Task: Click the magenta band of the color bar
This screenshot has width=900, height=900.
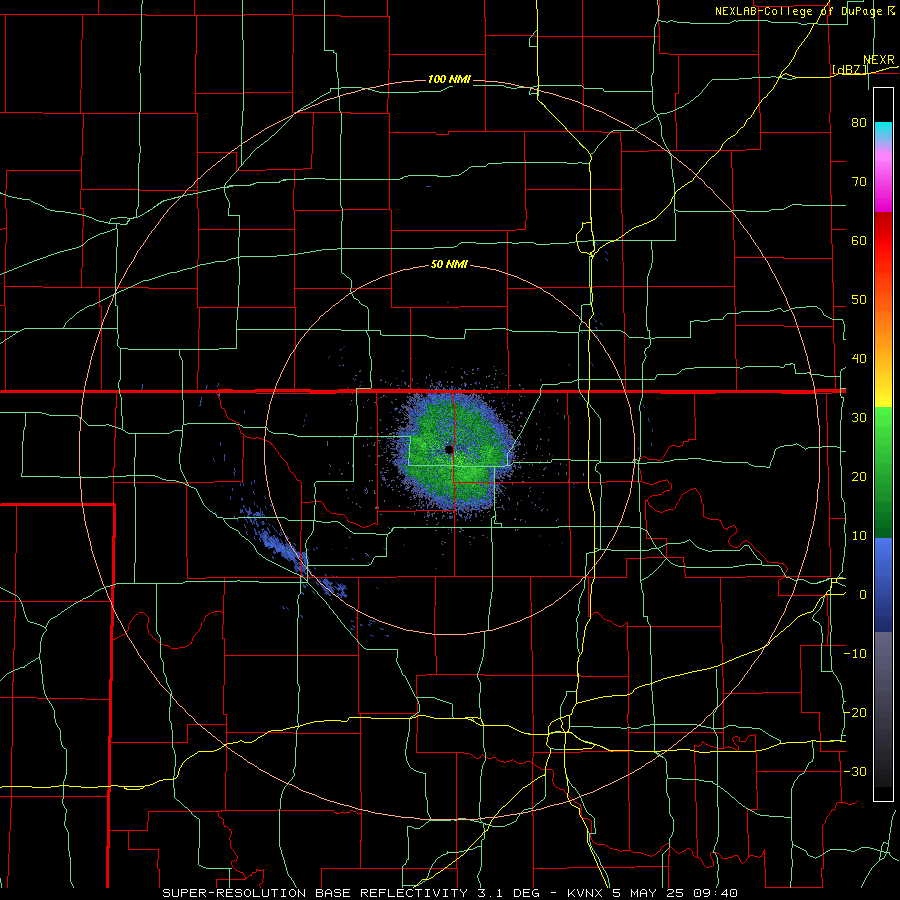Action: pyautogui.click(x=883, y=181)
